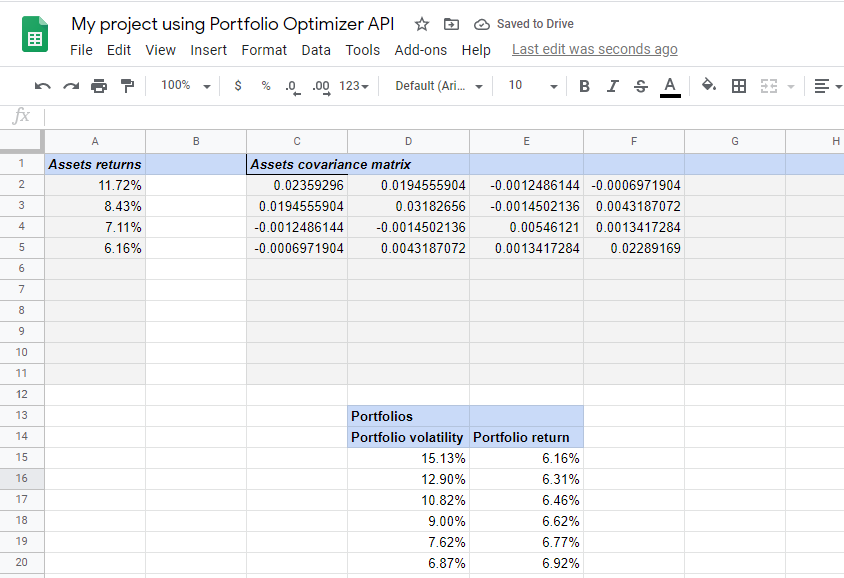The width and height of the screenshot is (844, 578).
Task: Open the Edit menu
Action: coord(119,50)
